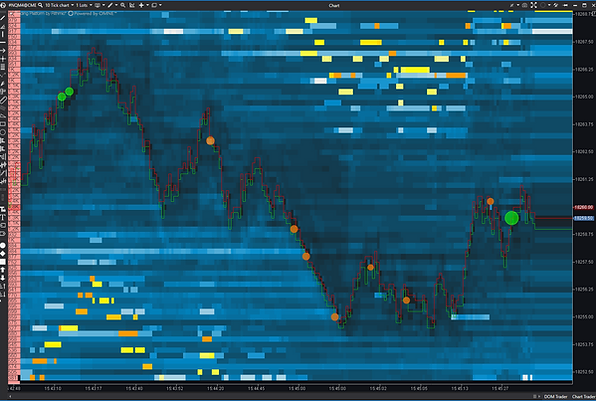
Task: Take a chart snapshot with the camera icon
Action: (525, 5)
